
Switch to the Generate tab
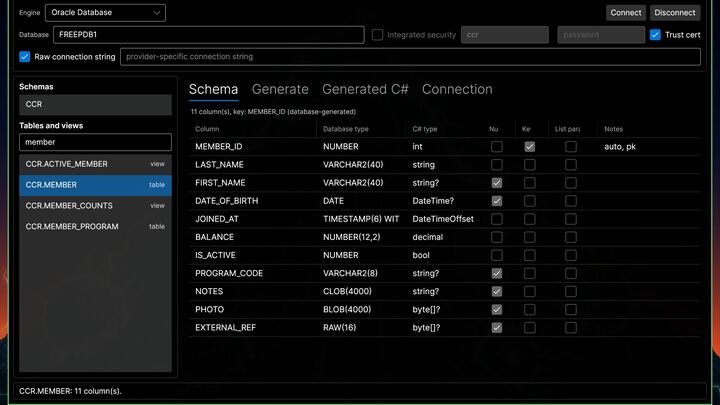(x=280, y=89)
